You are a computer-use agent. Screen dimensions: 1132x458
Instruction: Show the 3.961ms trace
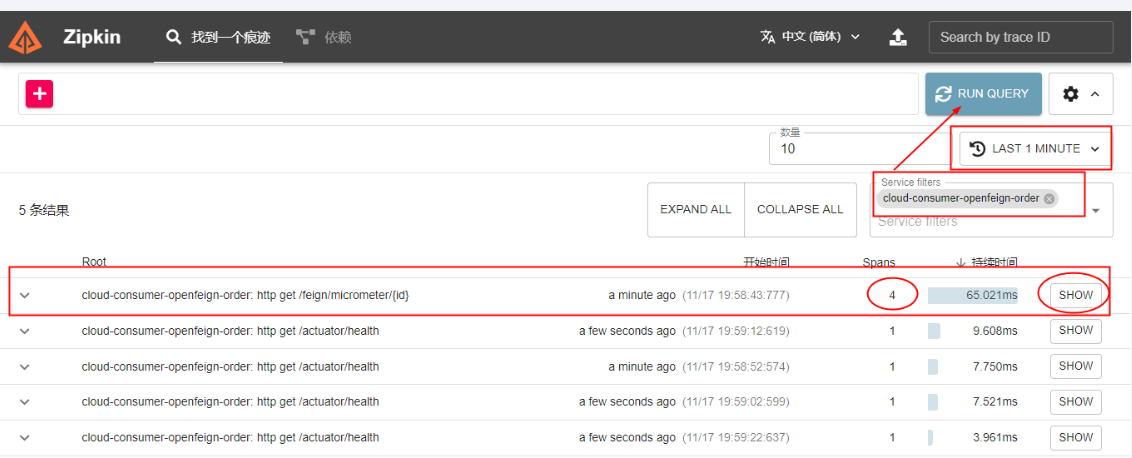(1076, 437)
